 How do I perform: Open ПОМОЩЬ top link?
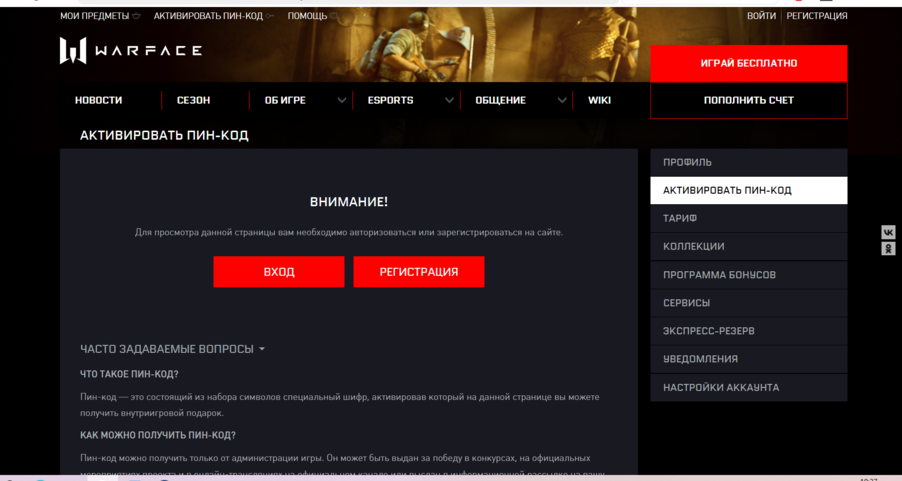[x=311, y=16]
